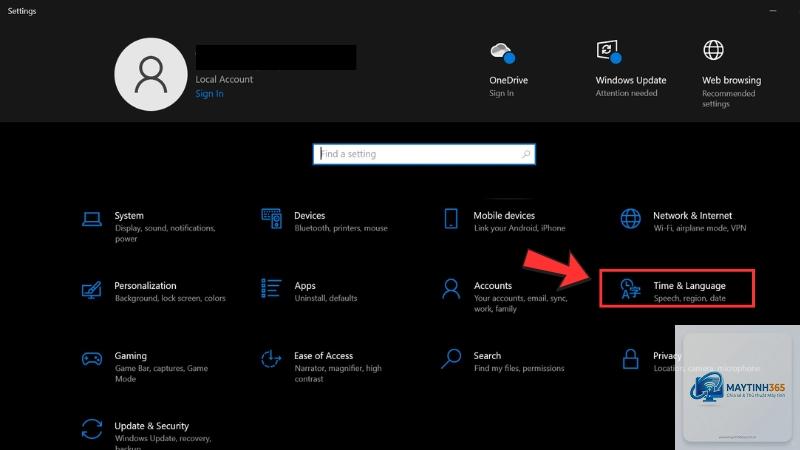Click 'Sign In' text under OneDrive
This screenshot has height=450, width=800.
pos(501,93)
